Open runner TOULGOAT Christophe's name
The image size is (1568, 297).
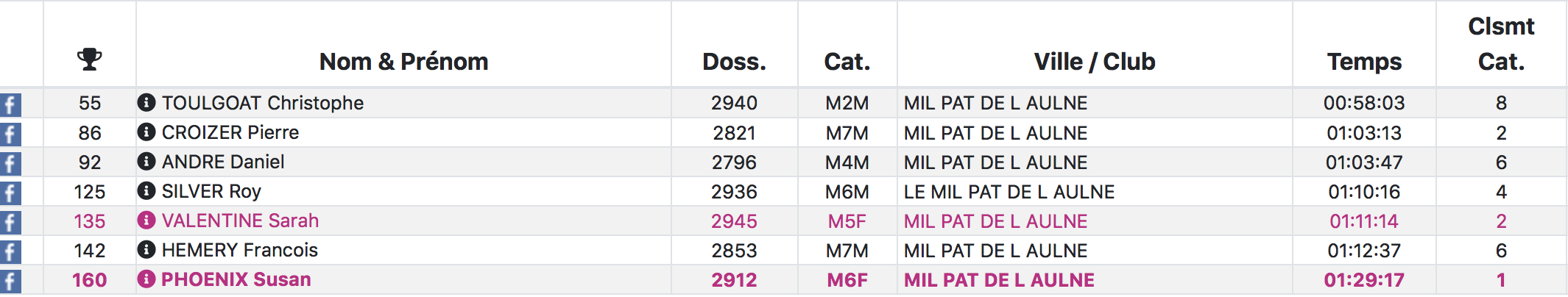263,103
